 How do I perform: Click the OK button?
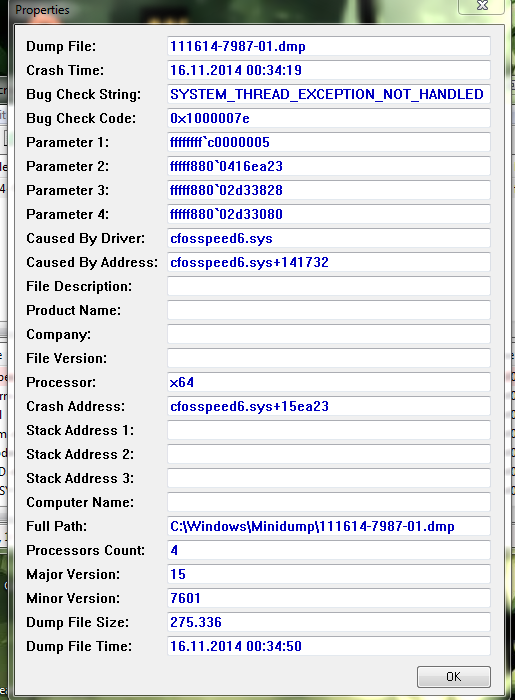[x=453, y=677]
